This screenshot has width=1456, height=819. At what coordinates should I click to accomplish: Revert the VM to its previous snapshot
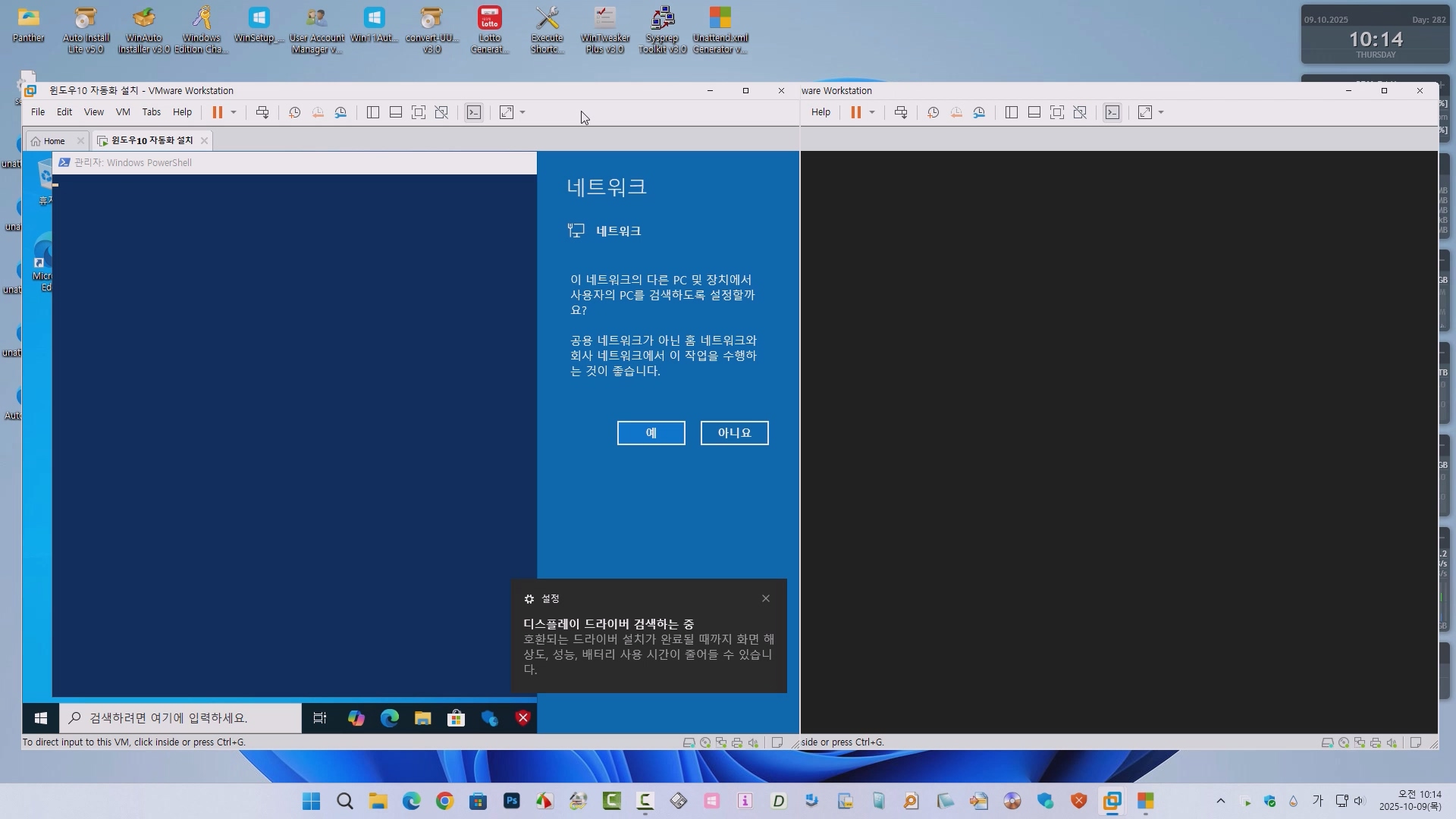[x=318, y=112]
